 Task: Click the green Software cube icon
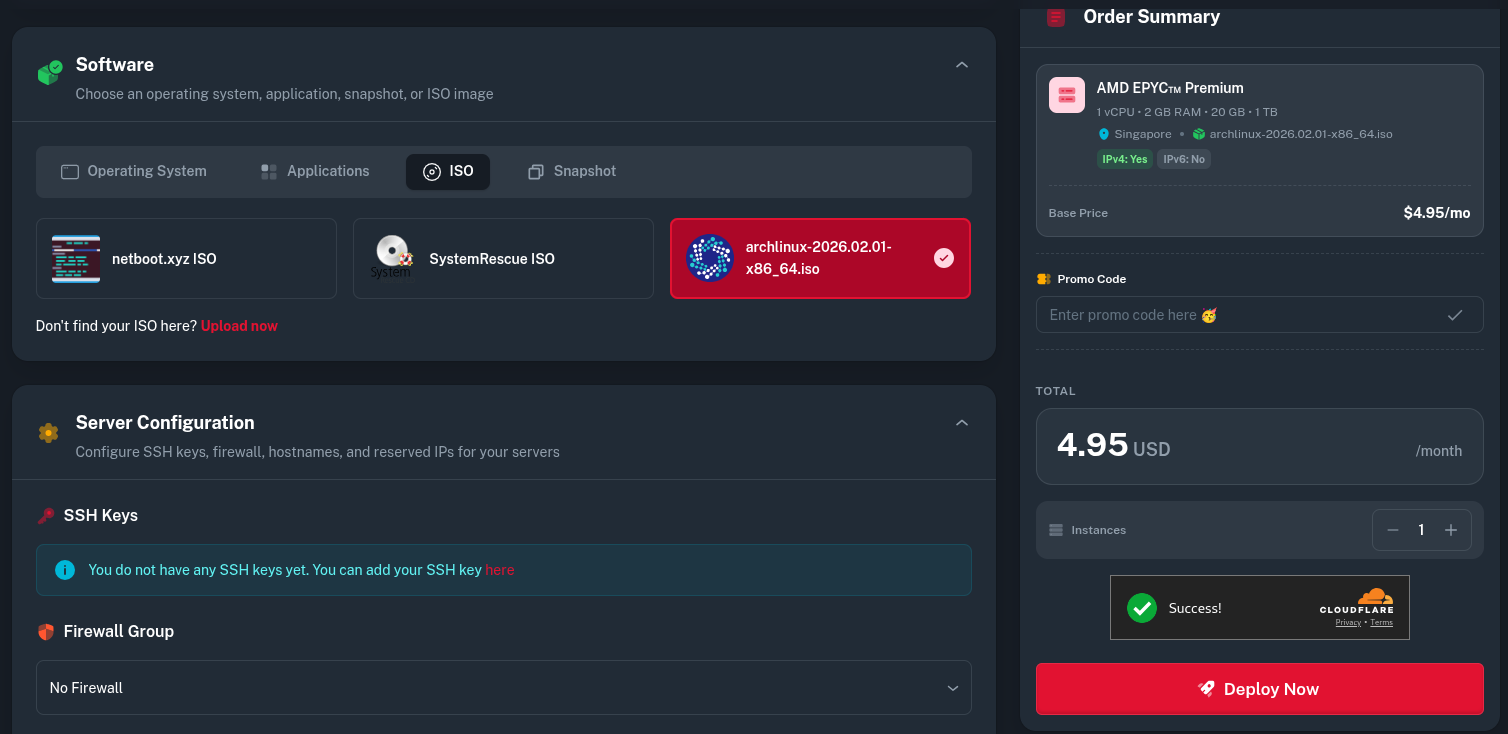click(49, 73)
